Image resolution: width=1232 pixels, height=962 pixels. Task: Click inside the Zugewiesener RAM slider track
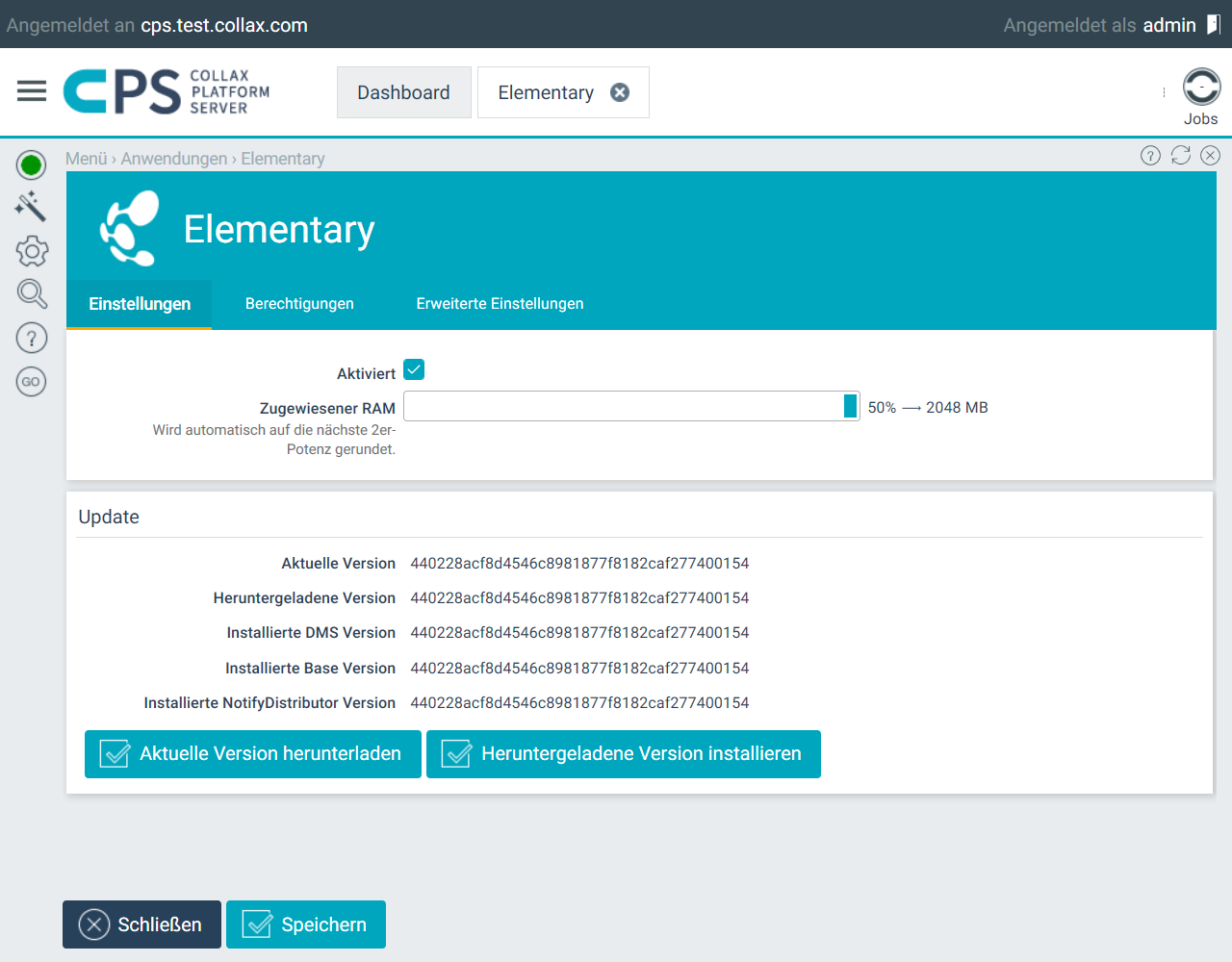click(x=631, y=406)
